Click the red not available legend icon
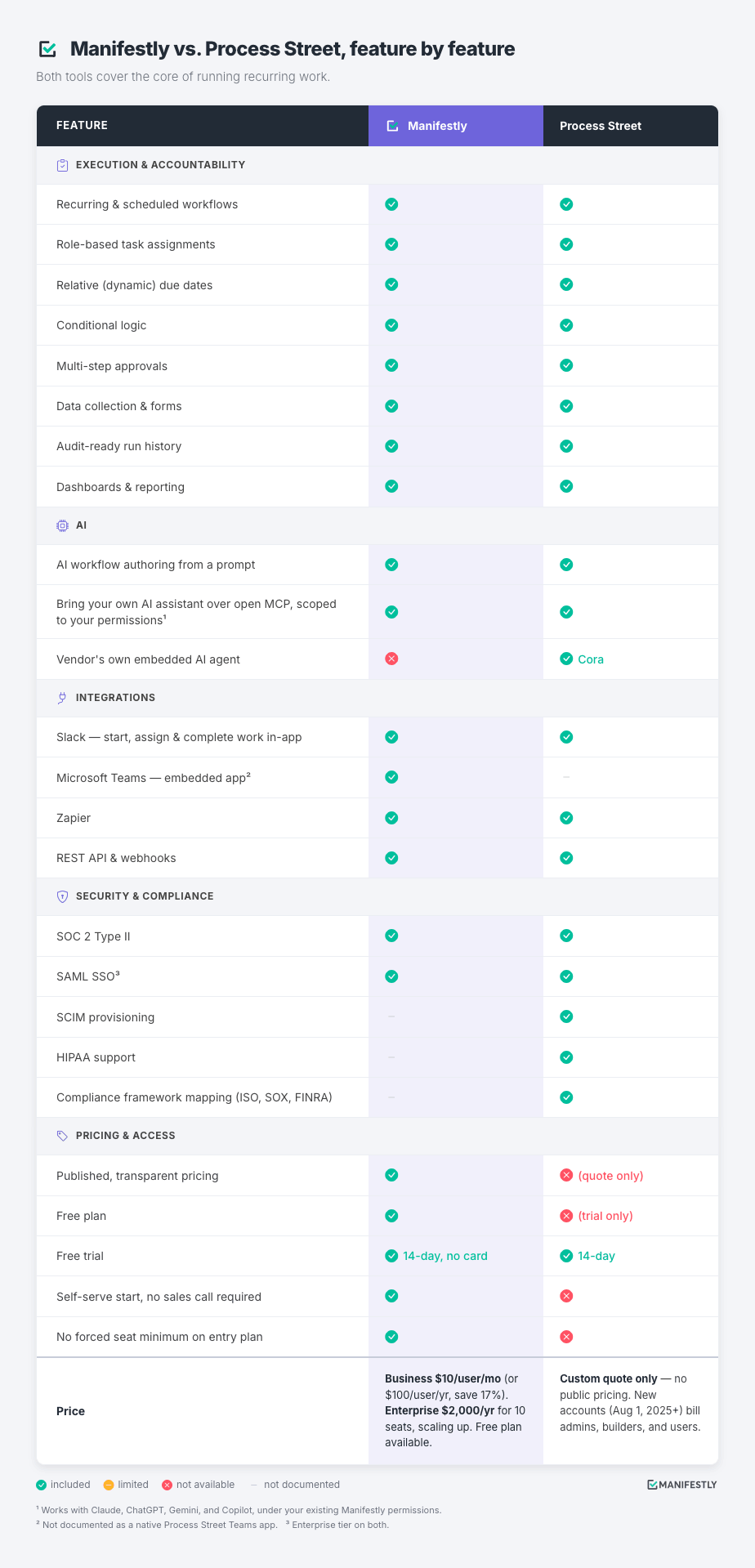 (x=168, y=1485)
